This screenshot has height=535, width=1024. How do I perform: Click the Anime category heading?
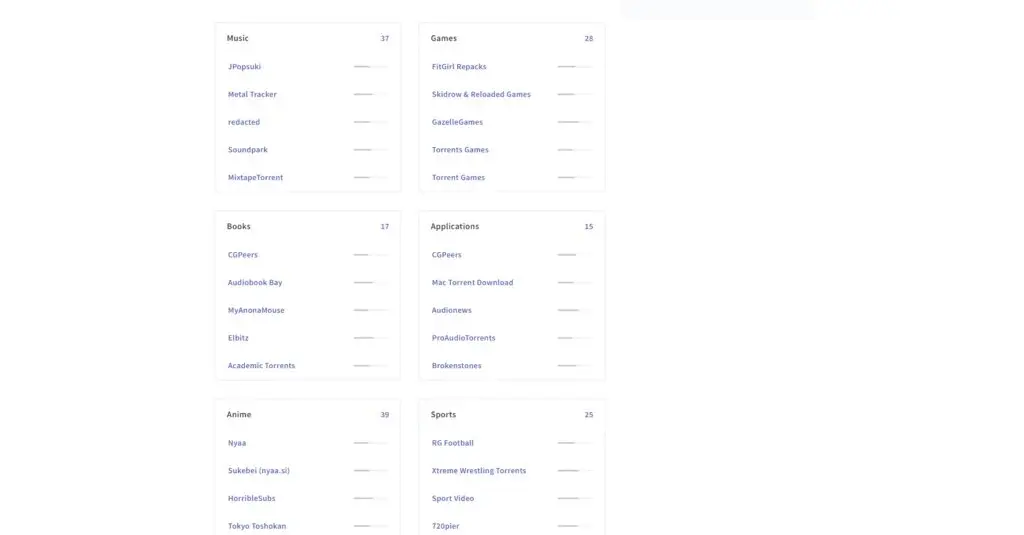[239, 415]
